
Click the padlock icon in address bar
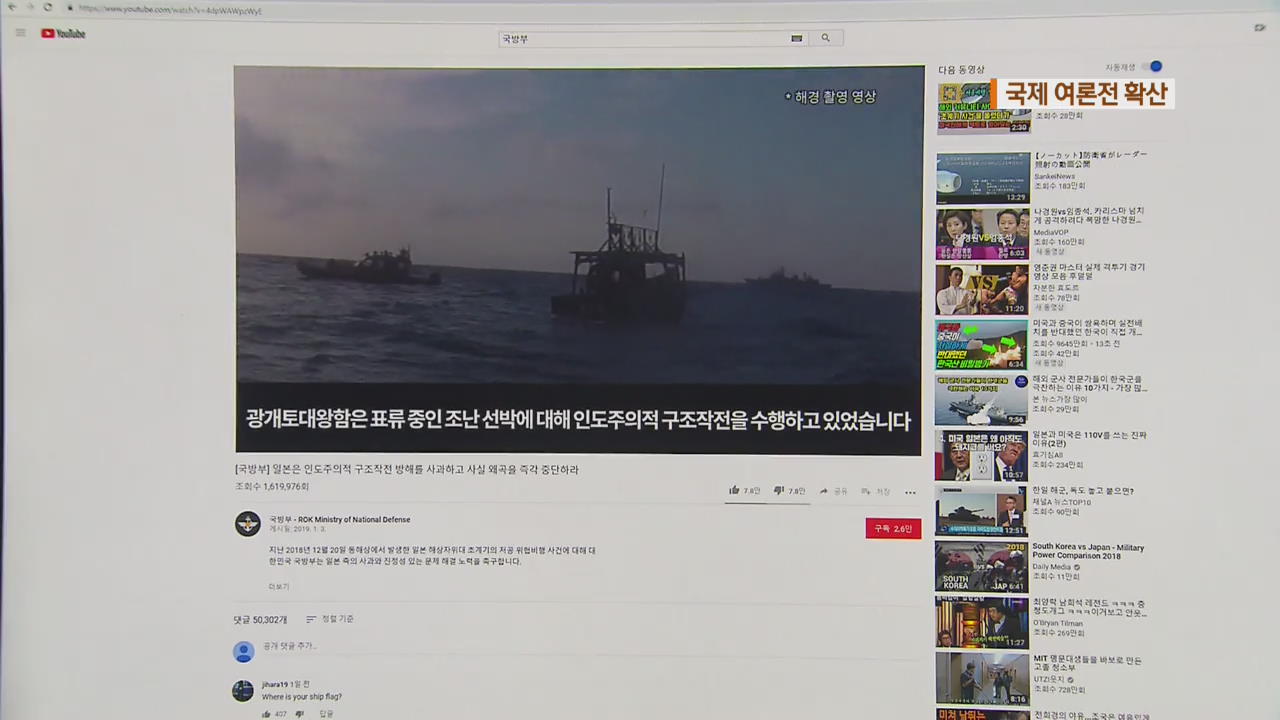(70, 9)
